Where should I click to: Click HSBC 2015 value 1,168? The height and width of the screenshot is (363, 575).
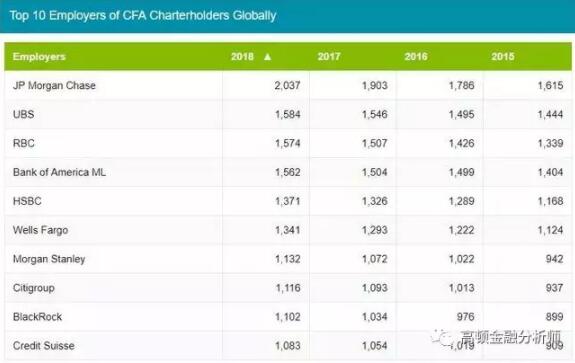(550, 201)
